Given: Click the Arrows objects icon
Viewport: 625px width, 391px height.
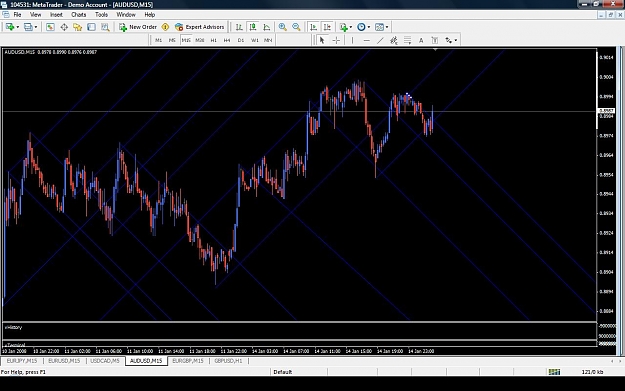Looking at the screenshot, I should click(449, 40).
